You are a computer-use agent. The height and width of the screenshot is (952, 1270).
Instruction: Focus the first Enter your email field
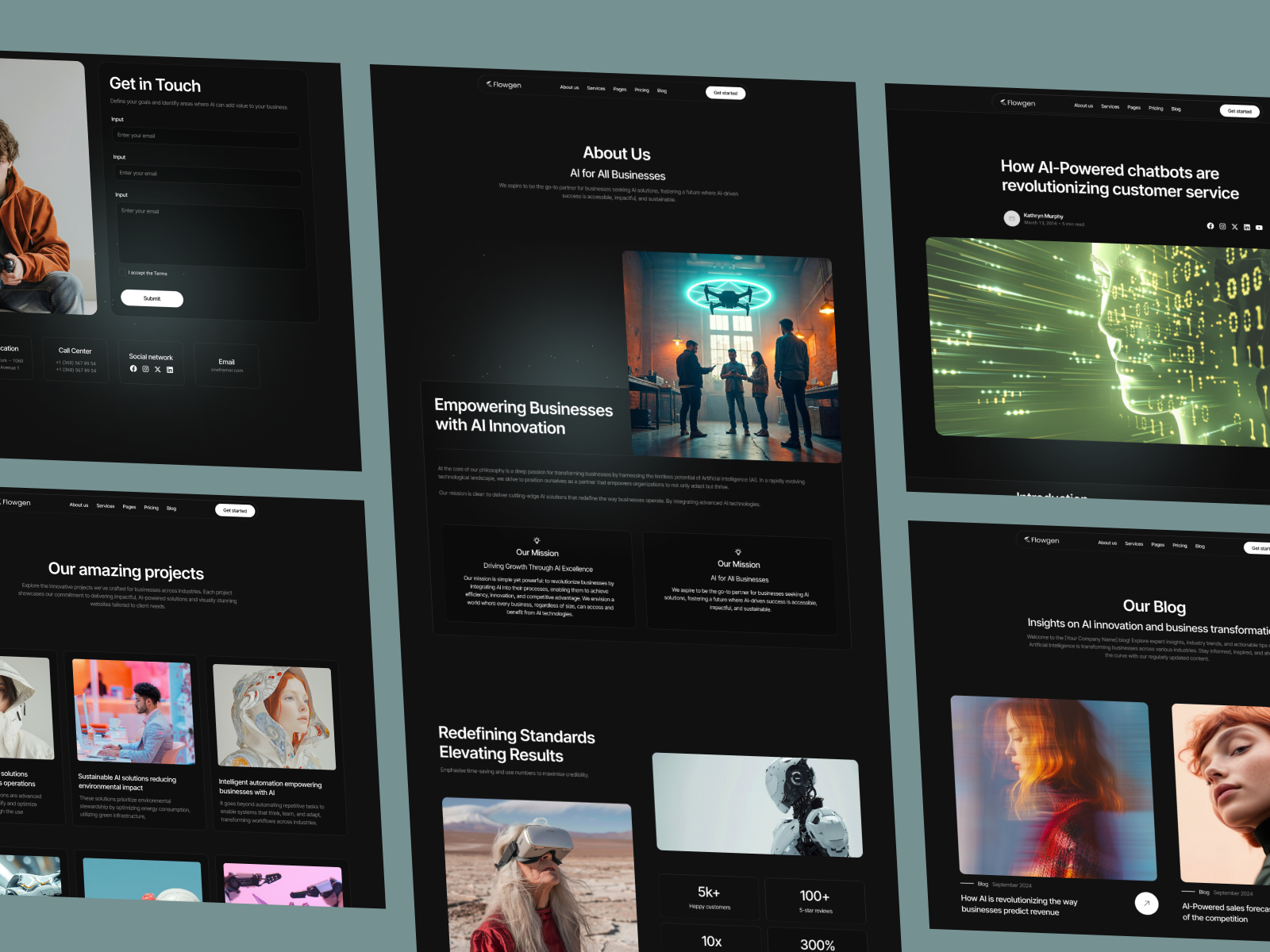coord(206,138)
